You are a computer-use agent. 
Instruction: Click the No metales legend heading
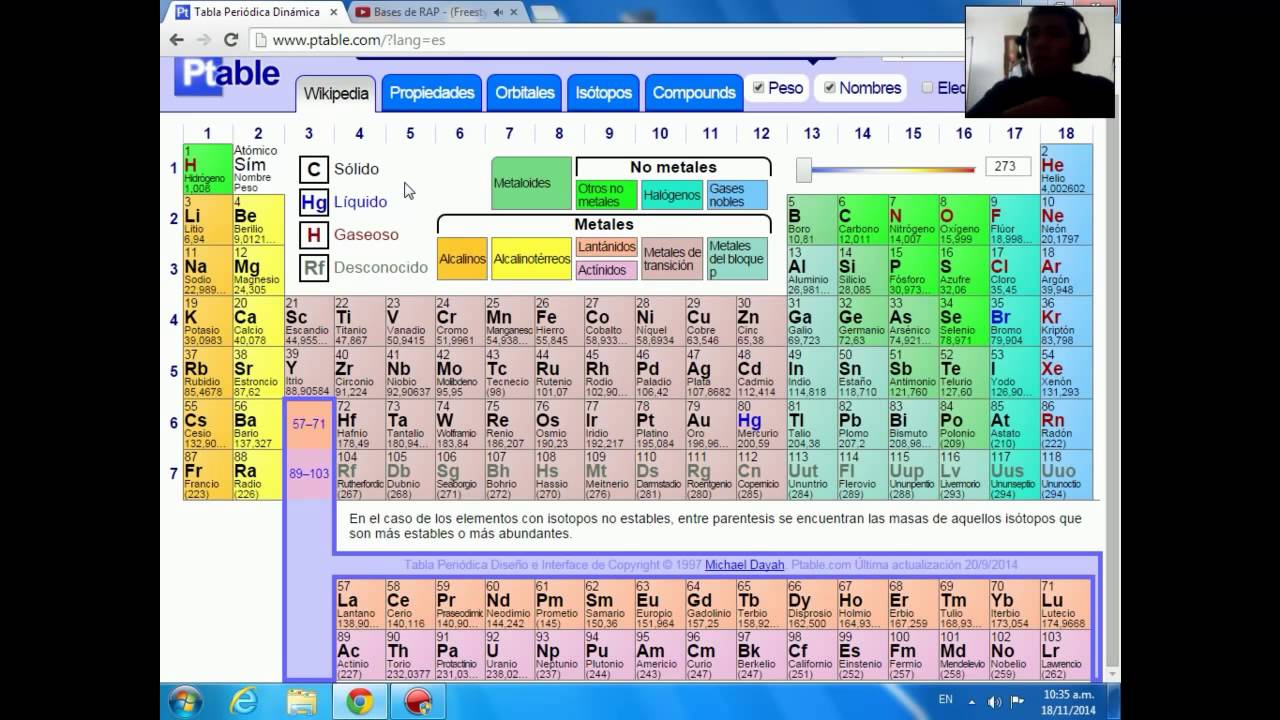[673, 167]
